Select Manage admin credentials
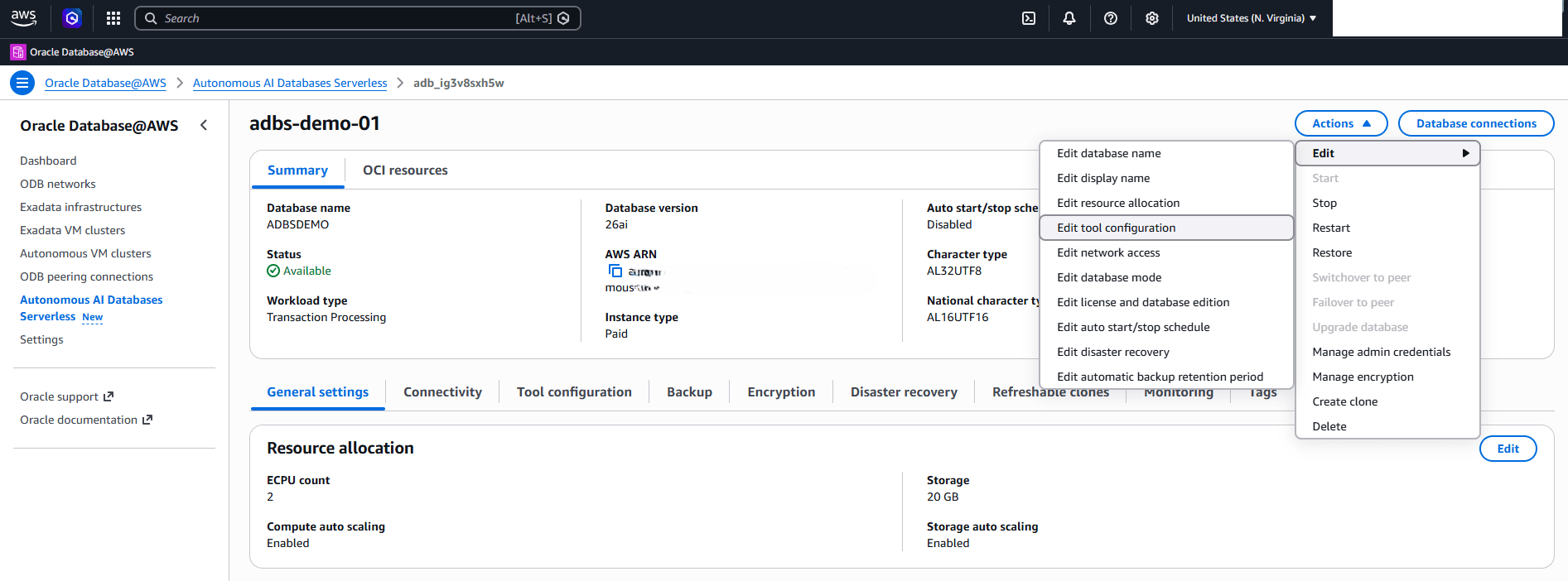Viewport: 1568px width, 581px height. click(1387, 352)
